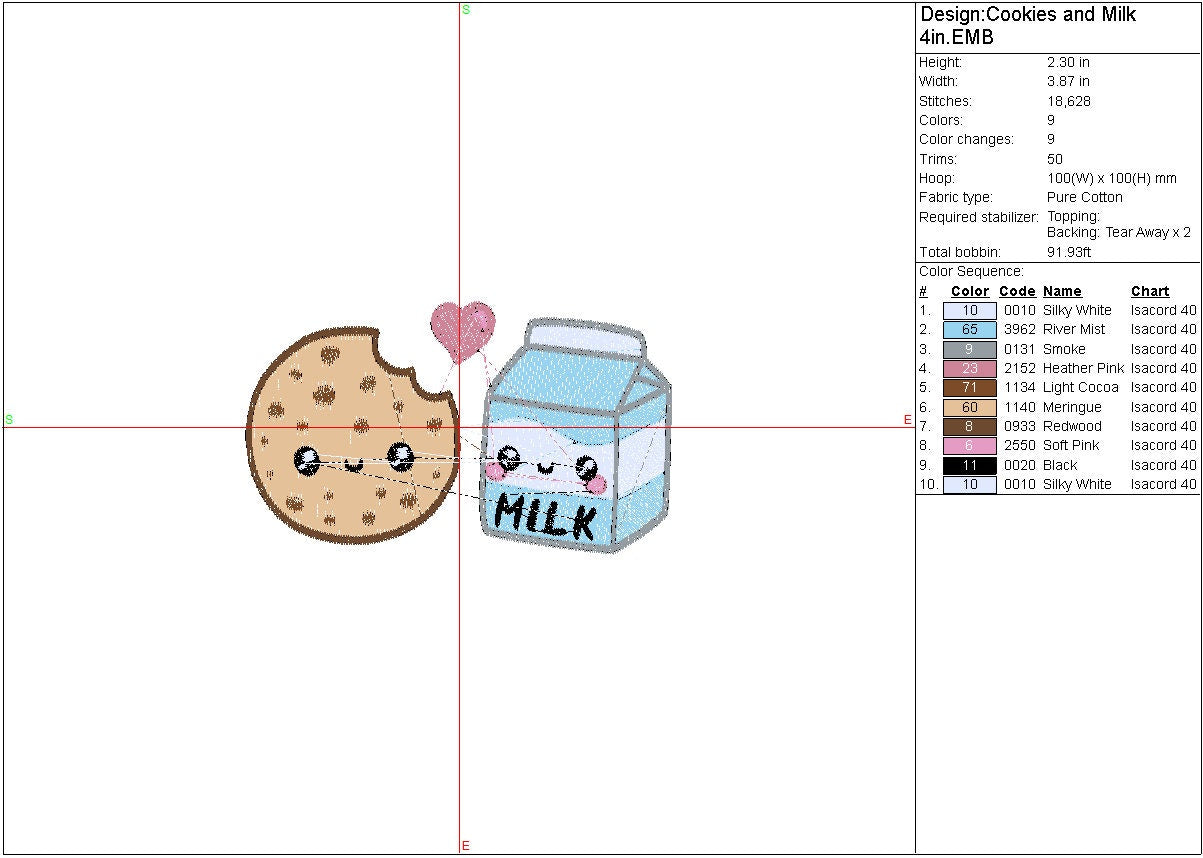Click the underlined Code column header
The width and height of the screenshot is (1203, 858).
coord(1017,291)
